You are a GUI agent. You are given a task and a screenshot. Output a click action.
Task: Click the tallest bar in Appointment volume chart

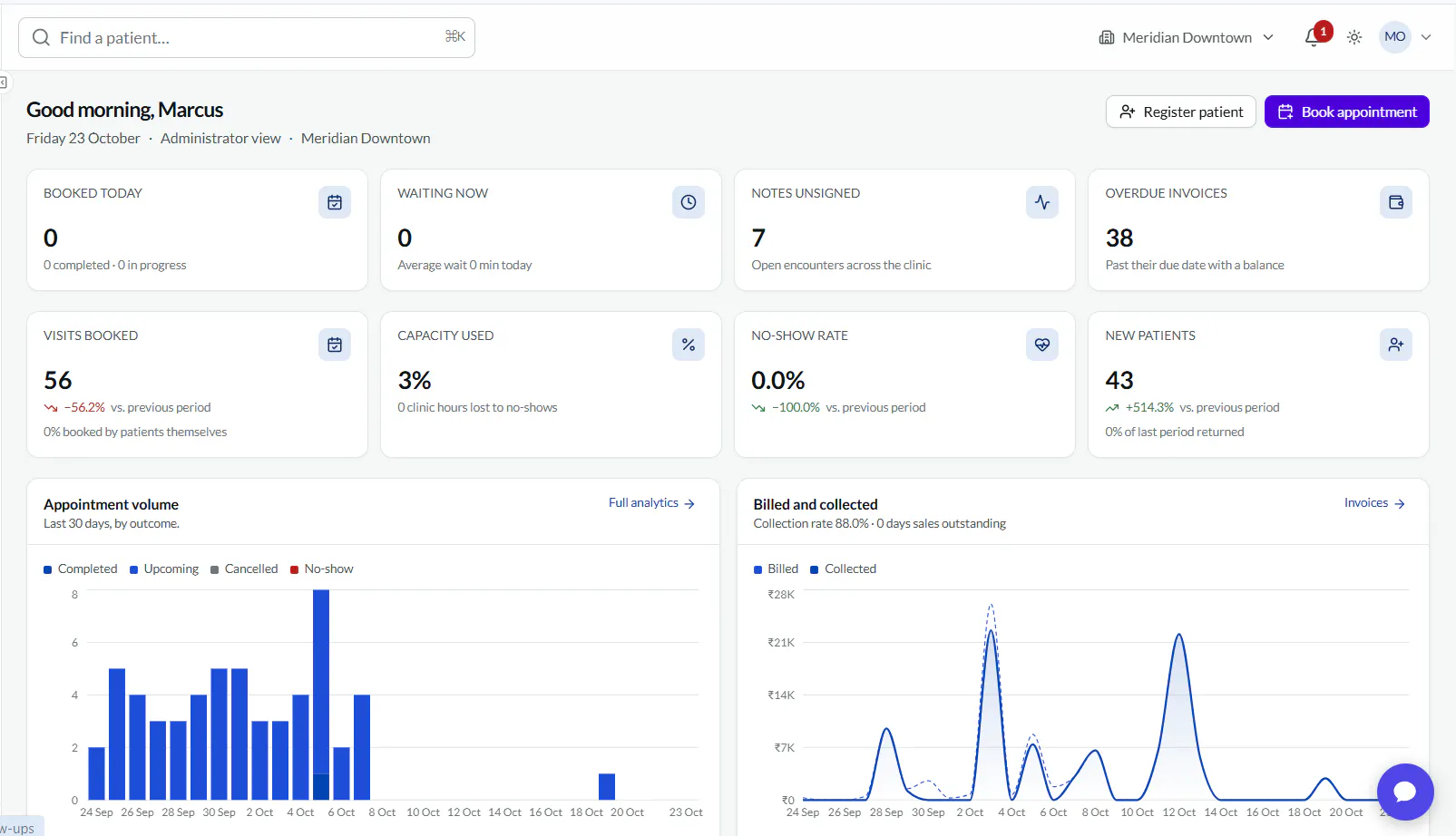[x=321, y=695]
